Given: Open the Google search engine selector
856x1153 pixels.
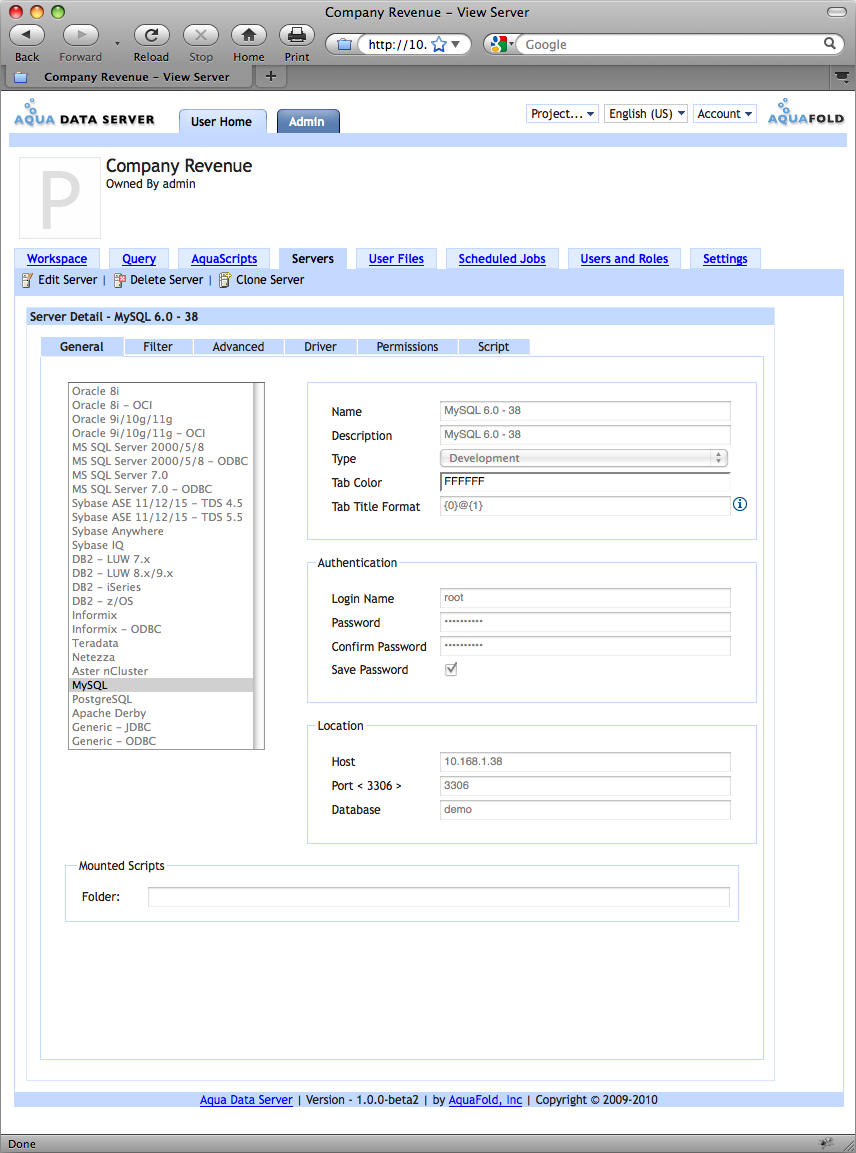Looking at the screenshot, I should pos(502,45).
